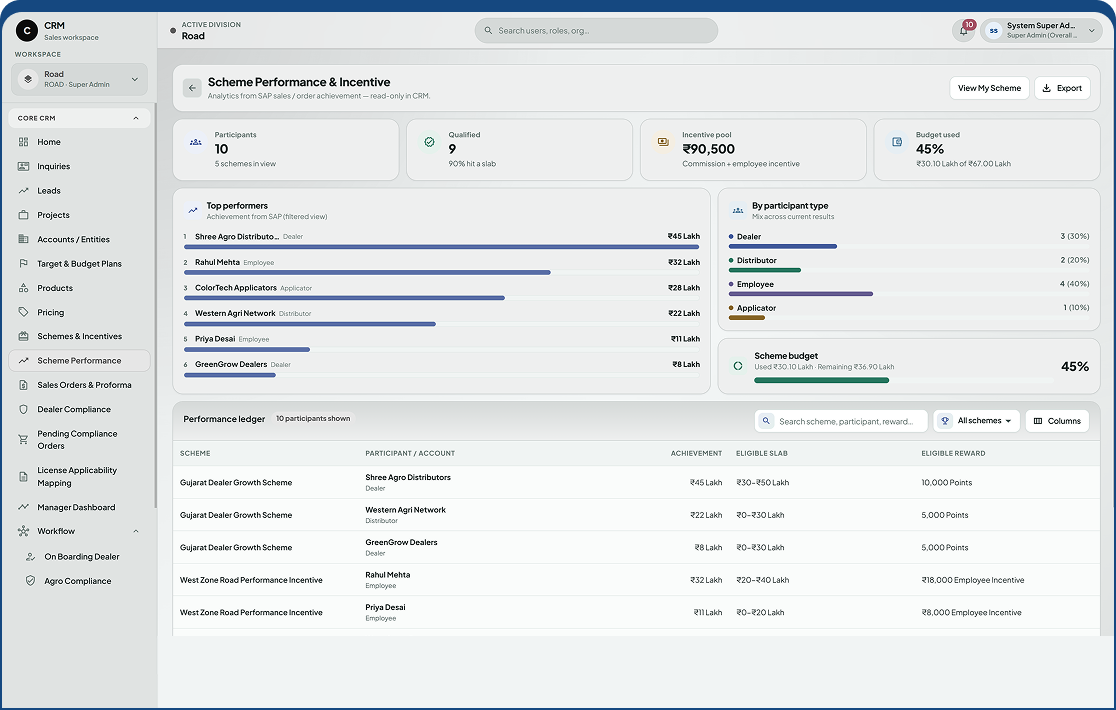Click the Leads trend icon
Viewport: 1116px width, 710px height.
click(x=23, y=191)
